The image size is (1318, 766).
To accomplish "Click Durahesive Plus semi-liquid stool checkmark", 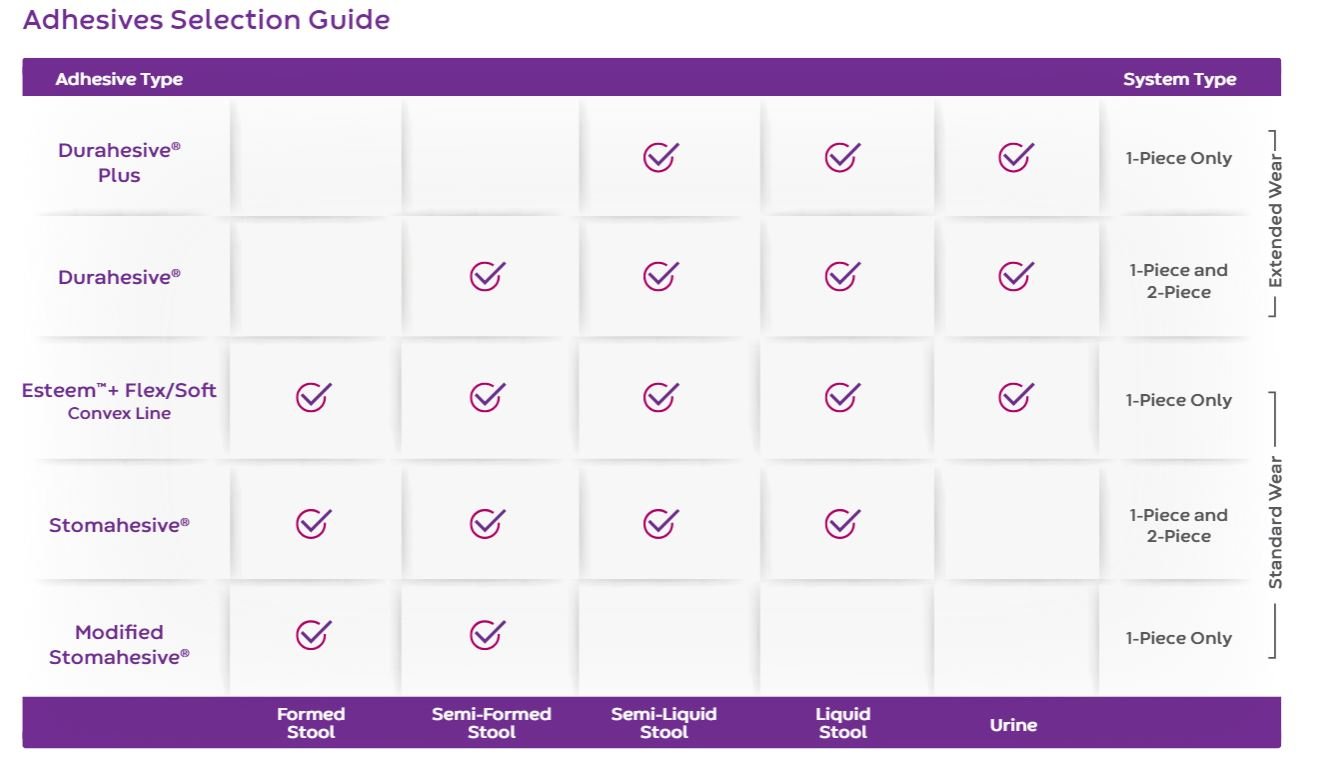I will 660,157.
